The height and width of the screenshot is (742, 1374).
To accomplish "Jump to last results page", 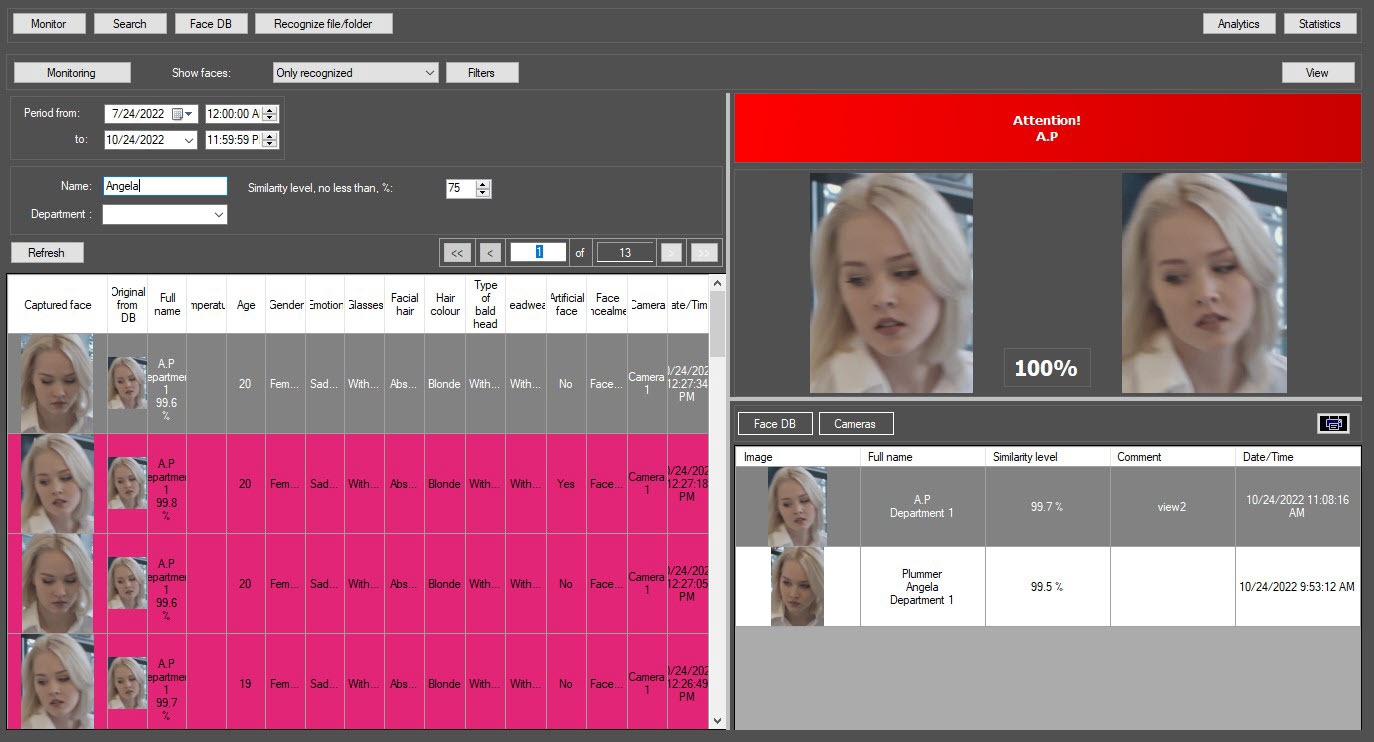I will click(x=704, y=253).
